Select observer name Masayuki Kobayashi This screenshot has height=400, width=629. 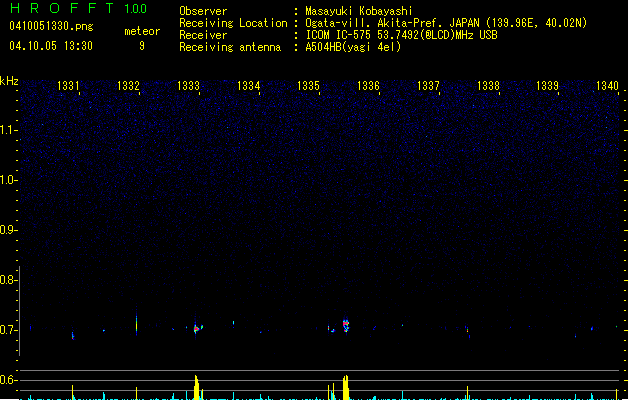tap(359, 11)
